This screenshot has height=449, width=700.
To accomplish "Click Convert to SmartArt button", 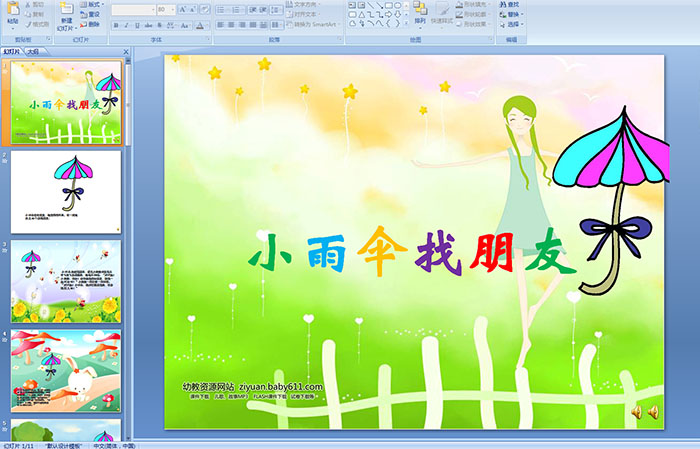I will tap(313, 24).
